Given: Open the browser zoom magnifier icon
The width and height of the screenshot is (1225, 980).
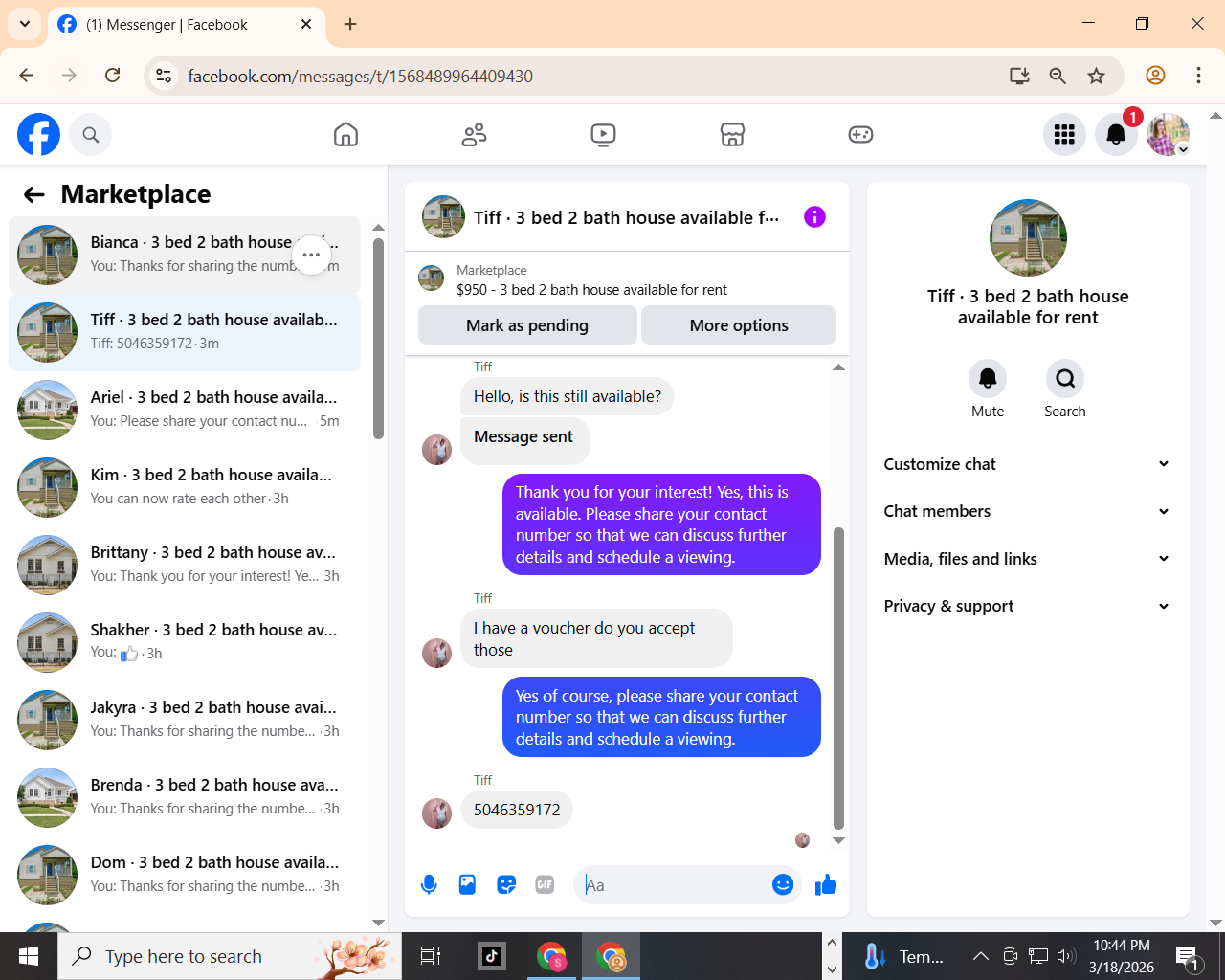Looking at the screenshot, I should click(1058, 76).
